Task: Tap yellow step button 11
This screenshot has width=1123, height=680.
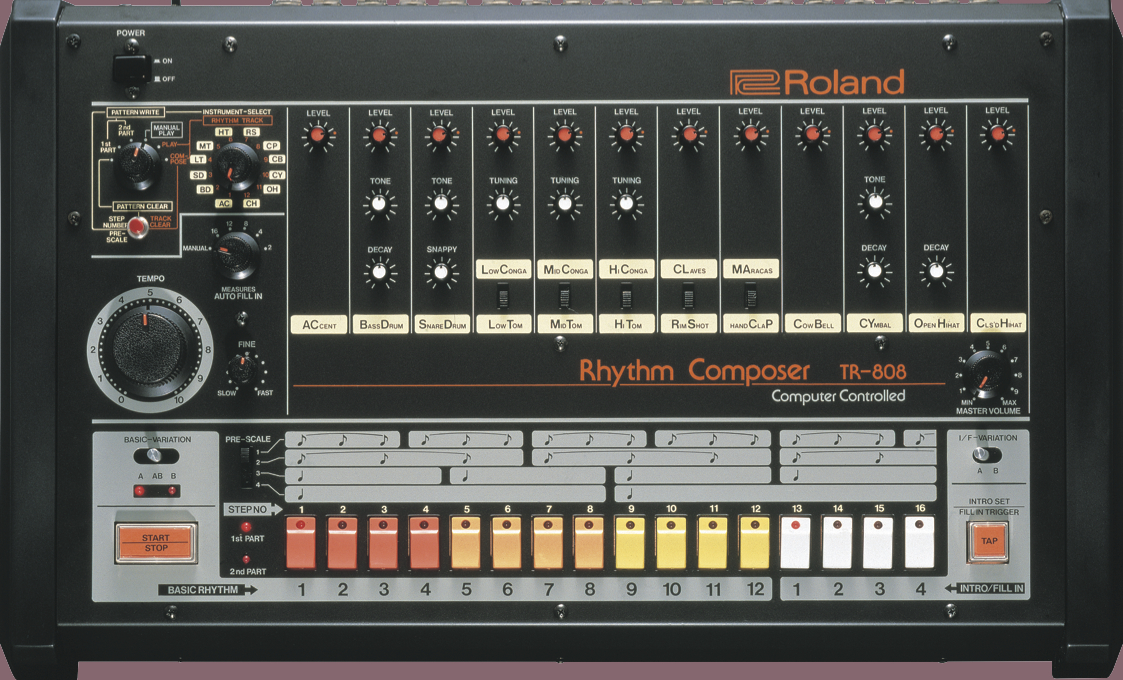Action: click(713, 543)
